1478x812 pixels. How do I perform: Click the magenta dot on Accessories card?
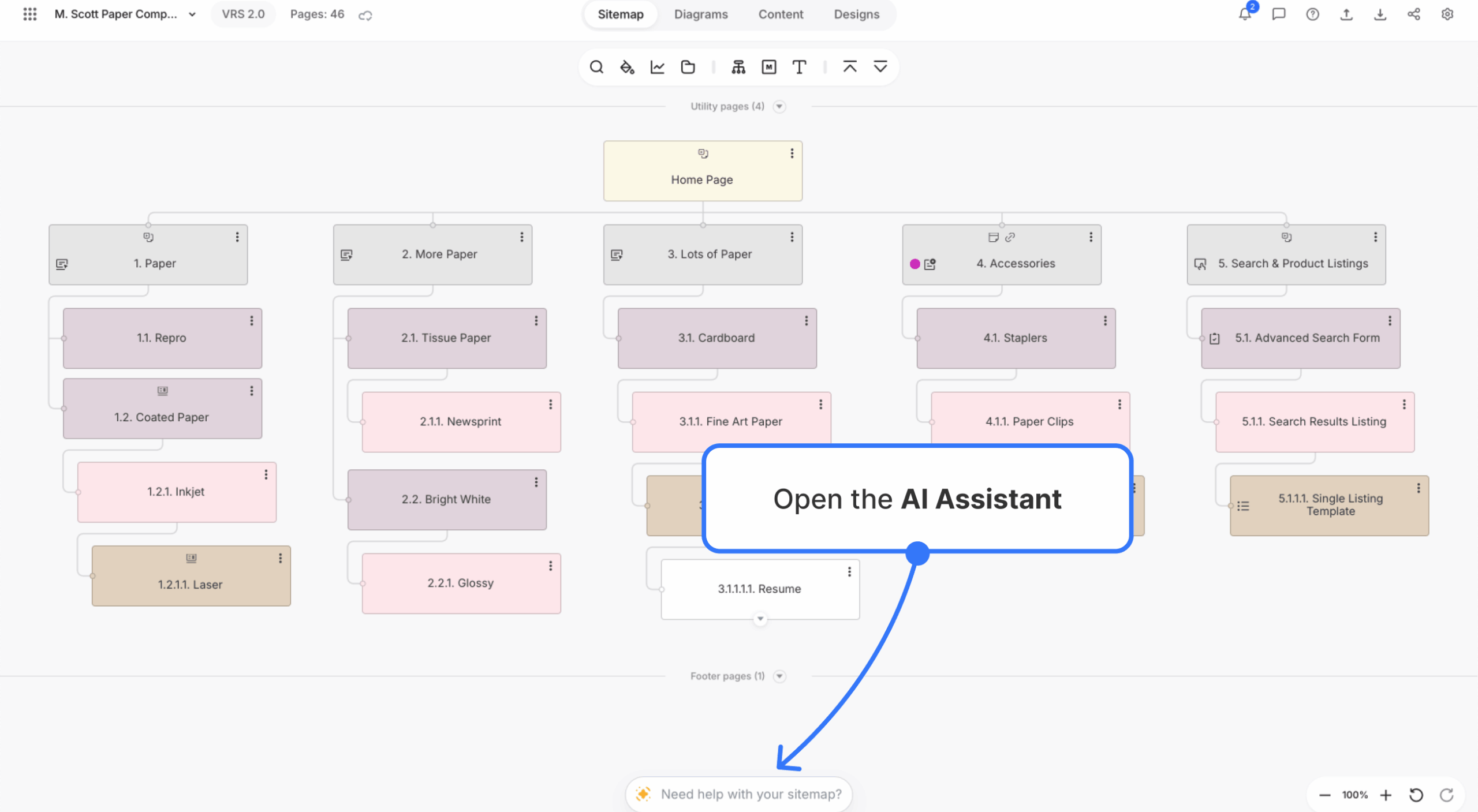pos(915,264)
